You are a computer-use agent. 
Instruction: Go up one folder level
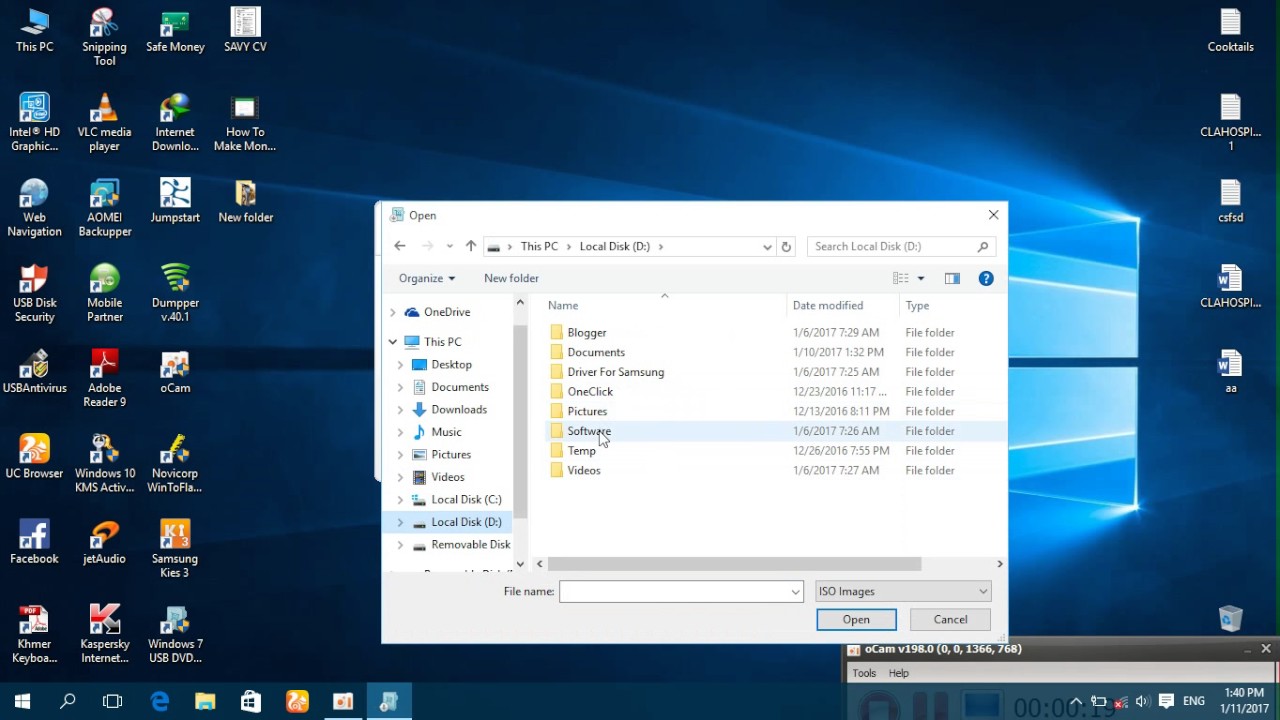(x=471, y=246)
